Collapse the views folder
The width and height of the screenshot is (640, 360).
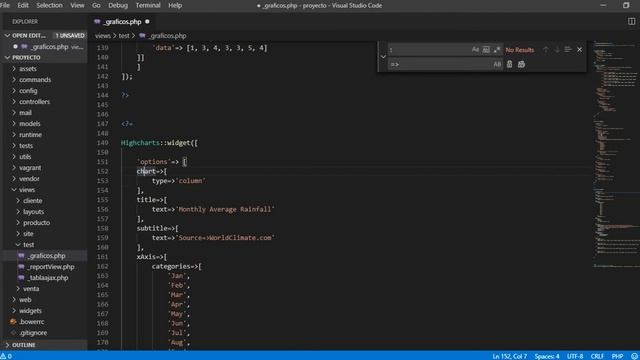27,190
